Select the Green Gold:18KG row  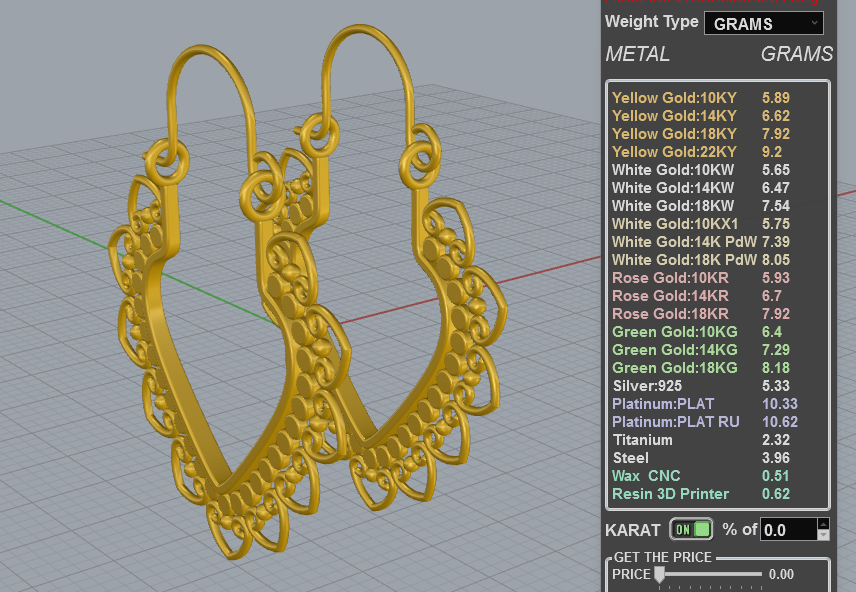[718, 368]
